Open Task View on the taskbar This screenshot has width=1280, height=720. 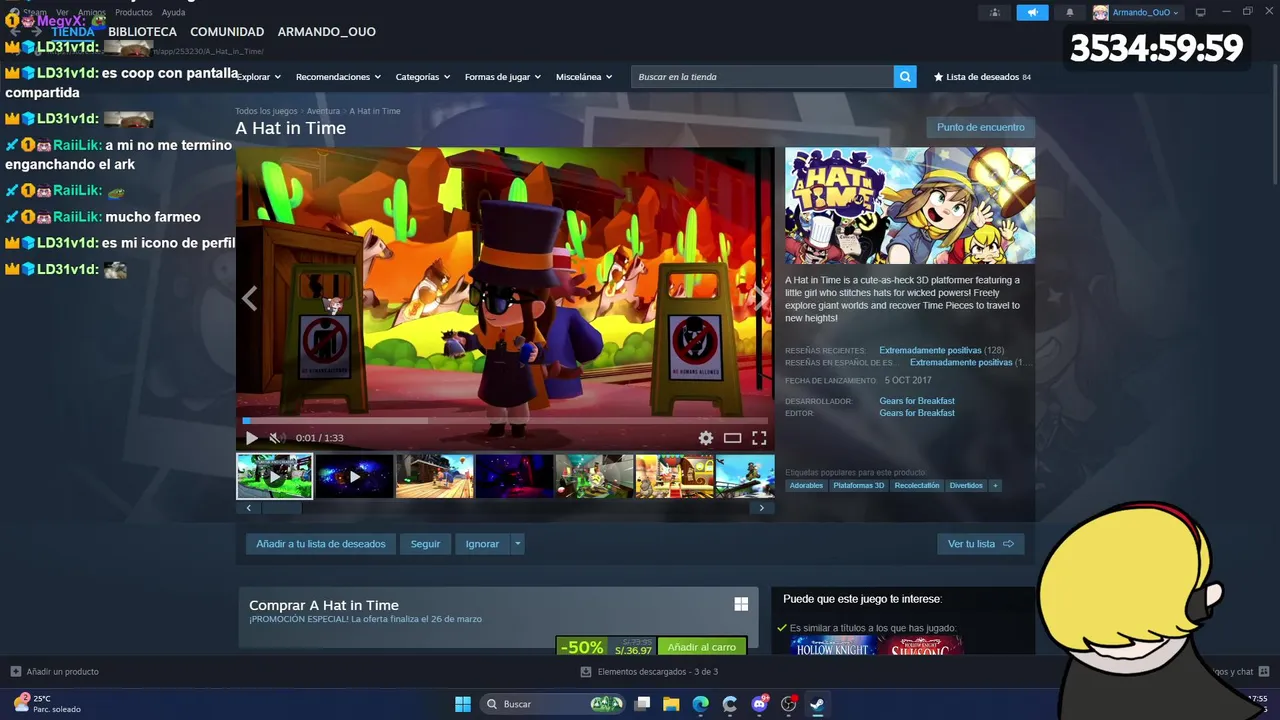pos(643,704)
